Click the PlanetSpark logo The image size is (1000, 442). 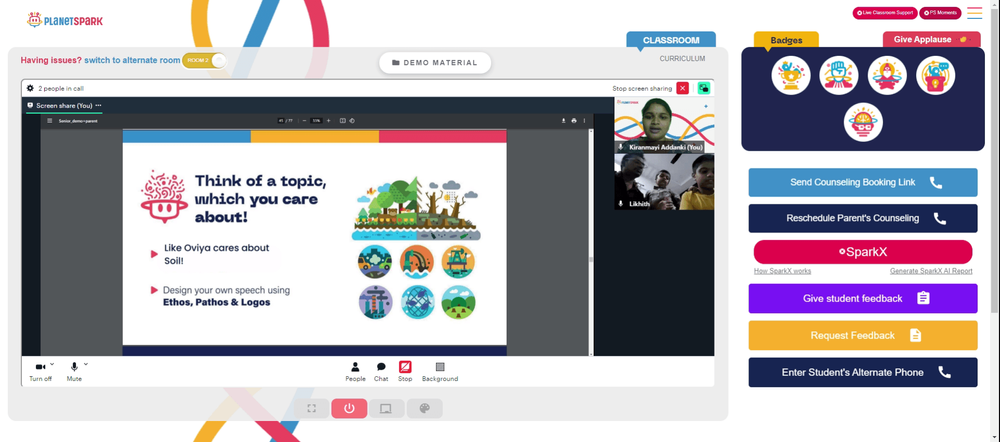coord(64,21)
